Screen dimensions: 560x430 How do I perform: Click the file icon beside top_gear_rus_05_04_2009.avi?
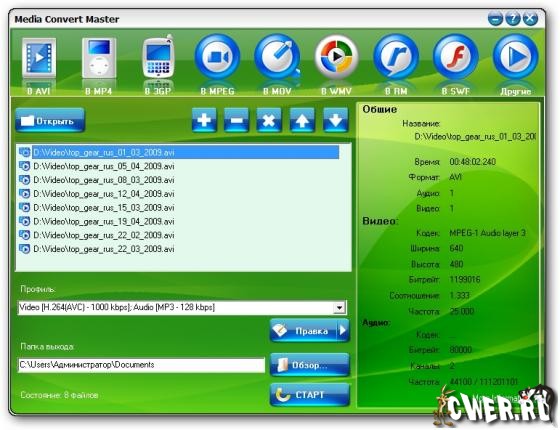pyautogui.click(x=24, y=166)
